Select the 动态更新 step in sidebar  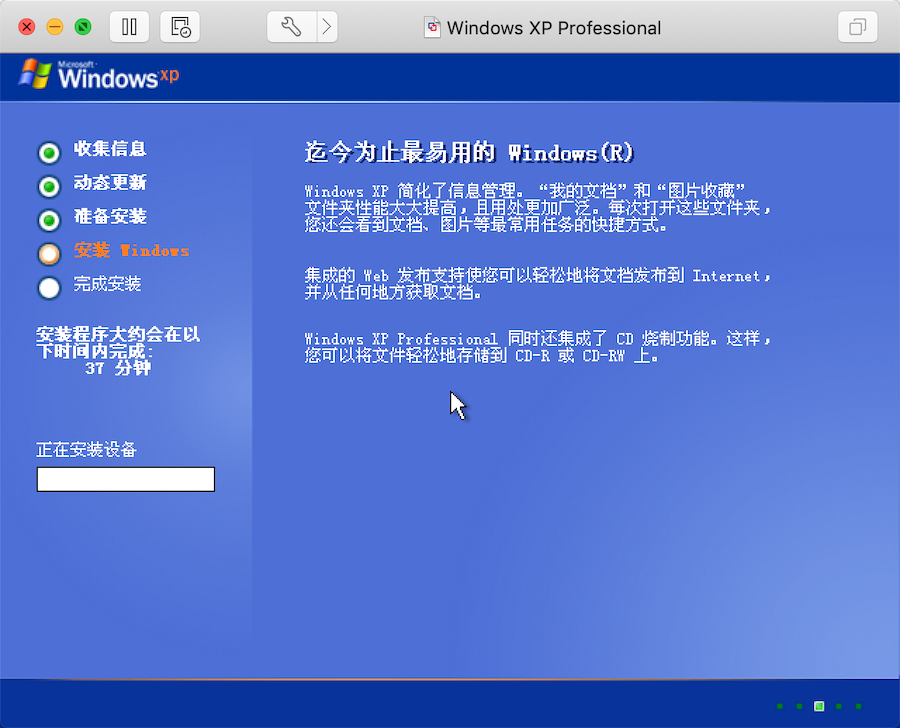[x=108, y=185]
